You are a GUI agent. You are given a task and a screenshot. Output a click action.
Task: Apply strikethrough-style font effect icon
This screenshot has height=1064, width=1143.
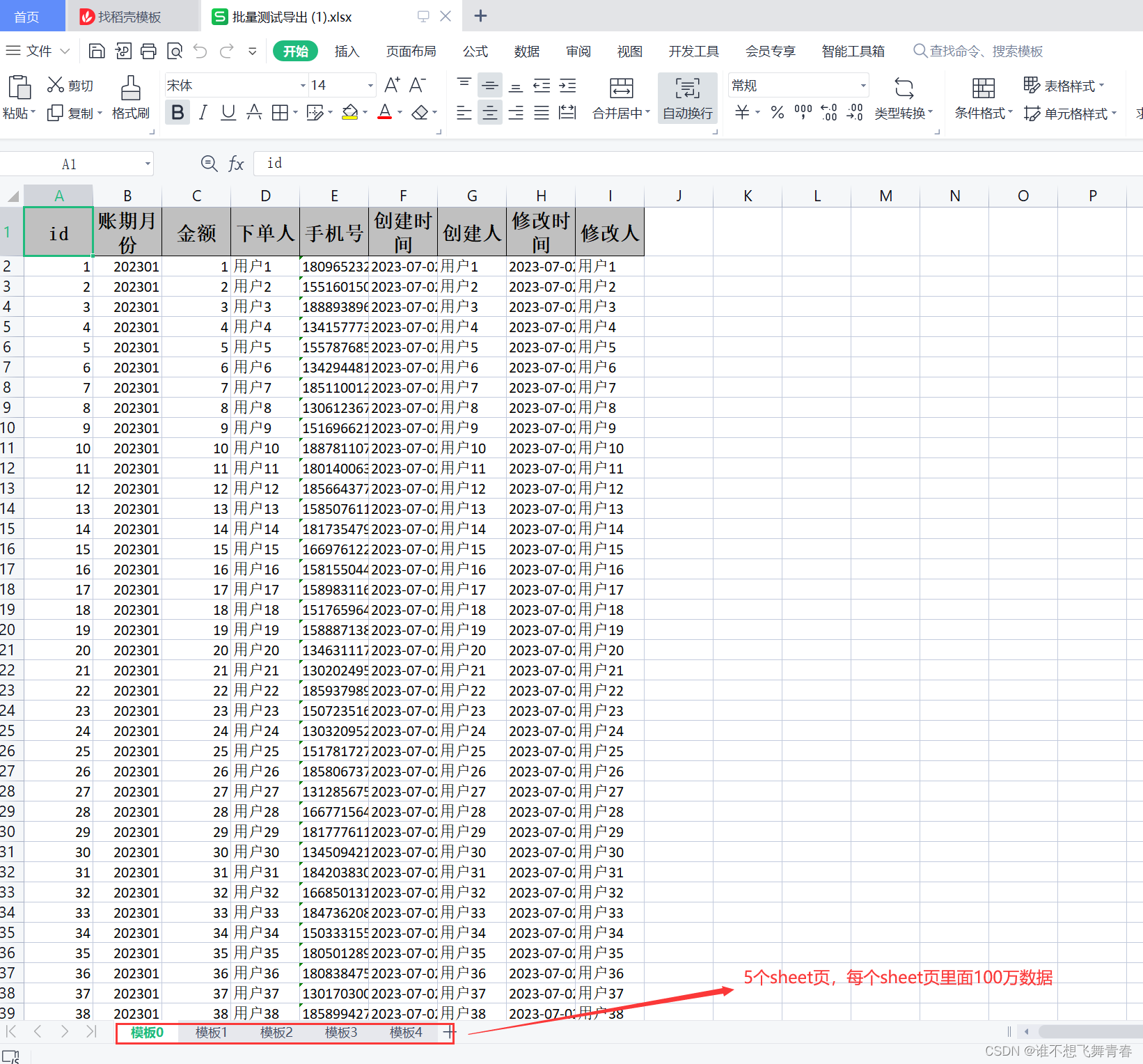pos(254,112)
